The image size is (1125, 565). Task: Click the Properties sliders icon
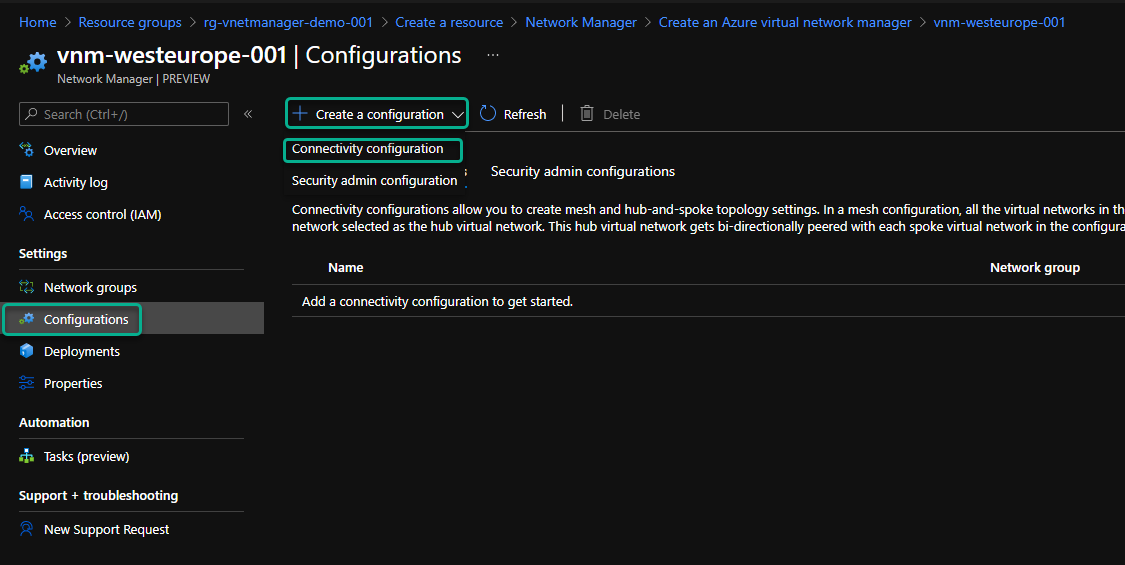tap(27, 383)
